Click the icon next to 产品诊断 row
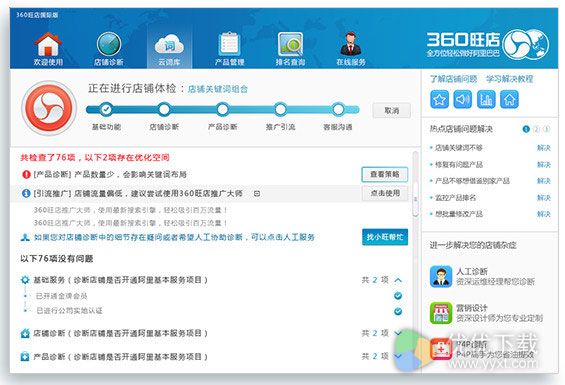The width and height of the screenshot is (565, 385). tap(25, 357)
